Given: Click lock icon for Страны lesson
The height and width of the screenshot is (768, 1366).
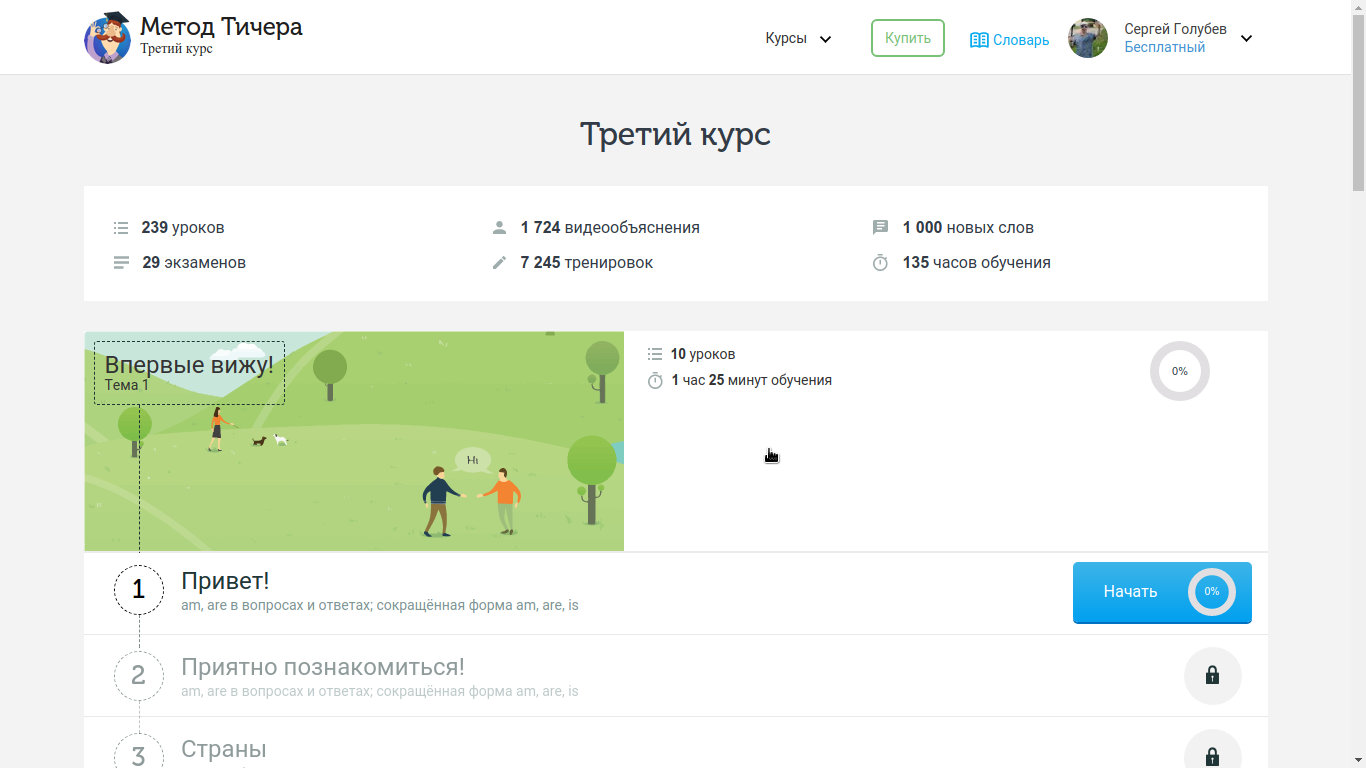Looking at the screenshot, I should tap(1212, 755).
